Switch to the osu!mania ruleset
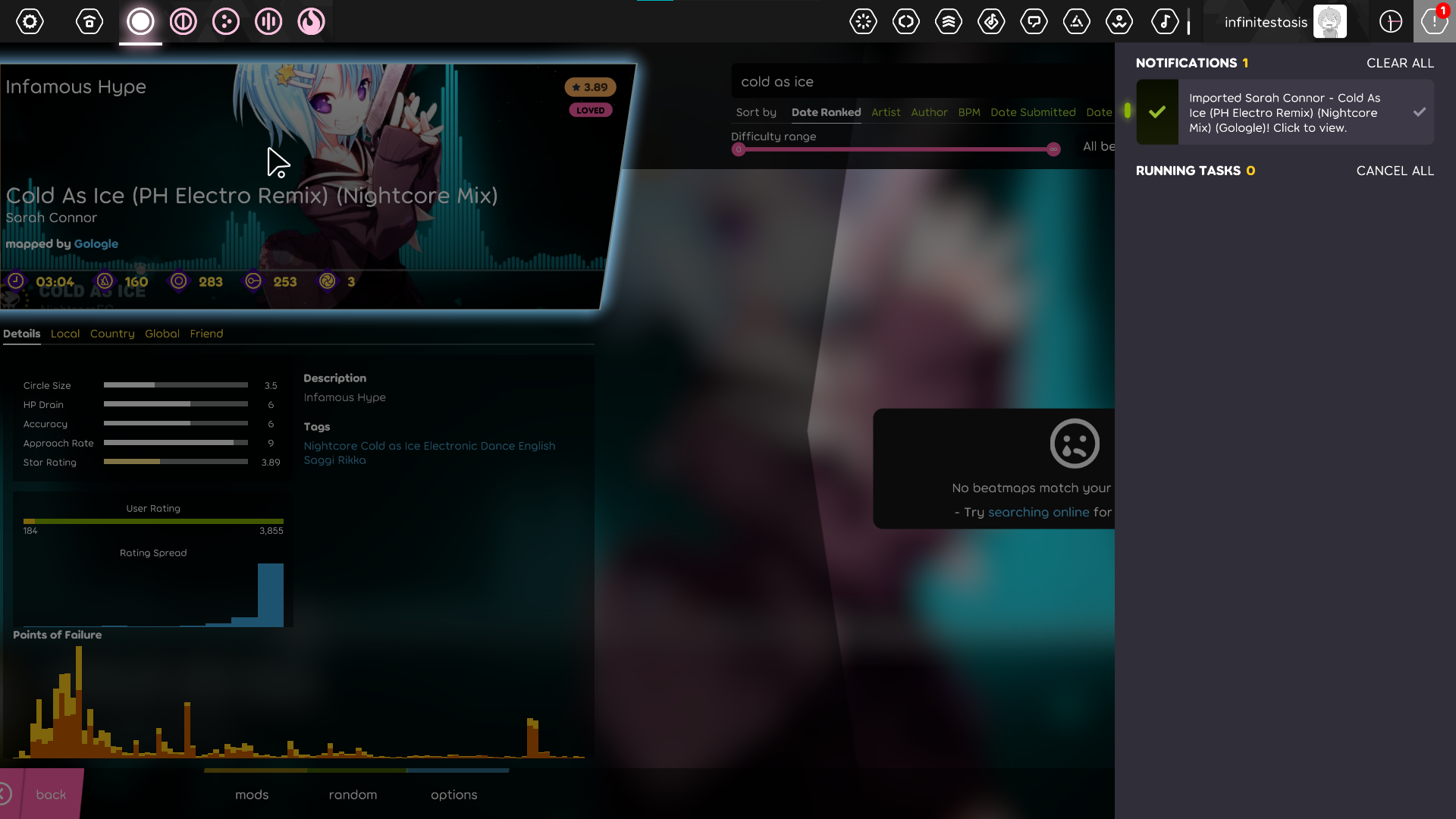 click(268, 21)
